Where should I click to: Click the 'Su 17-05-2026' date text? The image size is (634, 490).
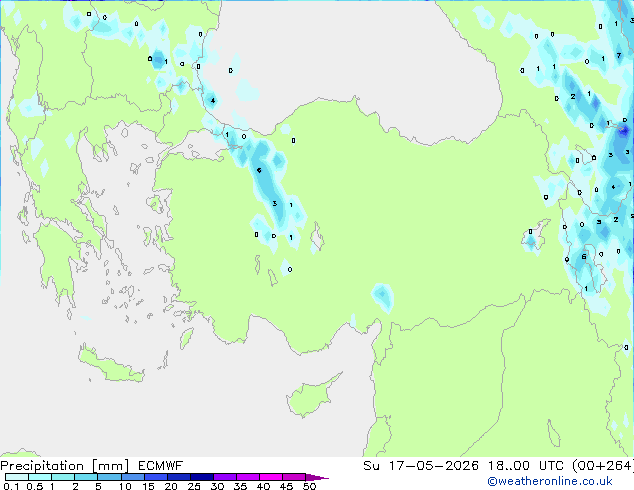click(421, 466)
